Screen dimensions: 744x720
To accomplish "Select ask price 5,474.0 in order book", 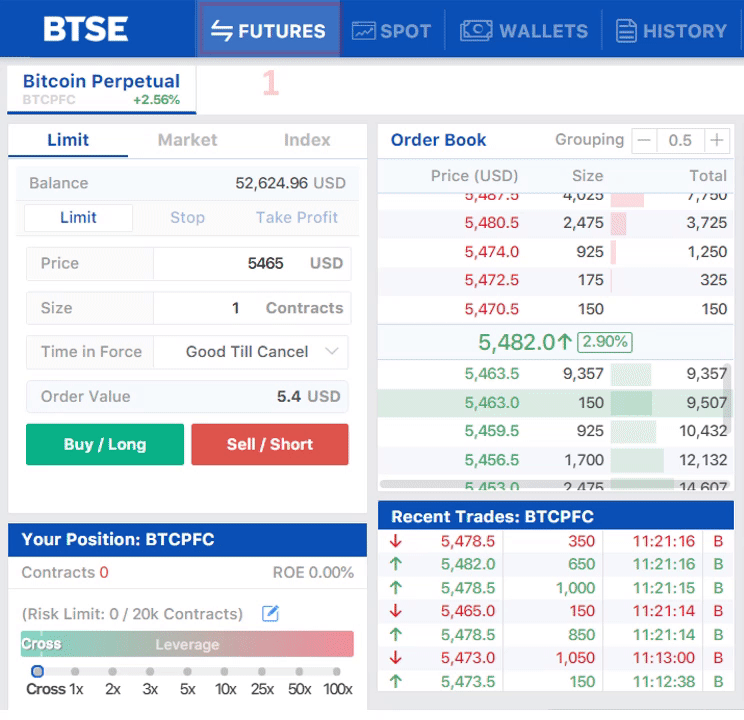I will pyautogui.click(x=492, y=252).
